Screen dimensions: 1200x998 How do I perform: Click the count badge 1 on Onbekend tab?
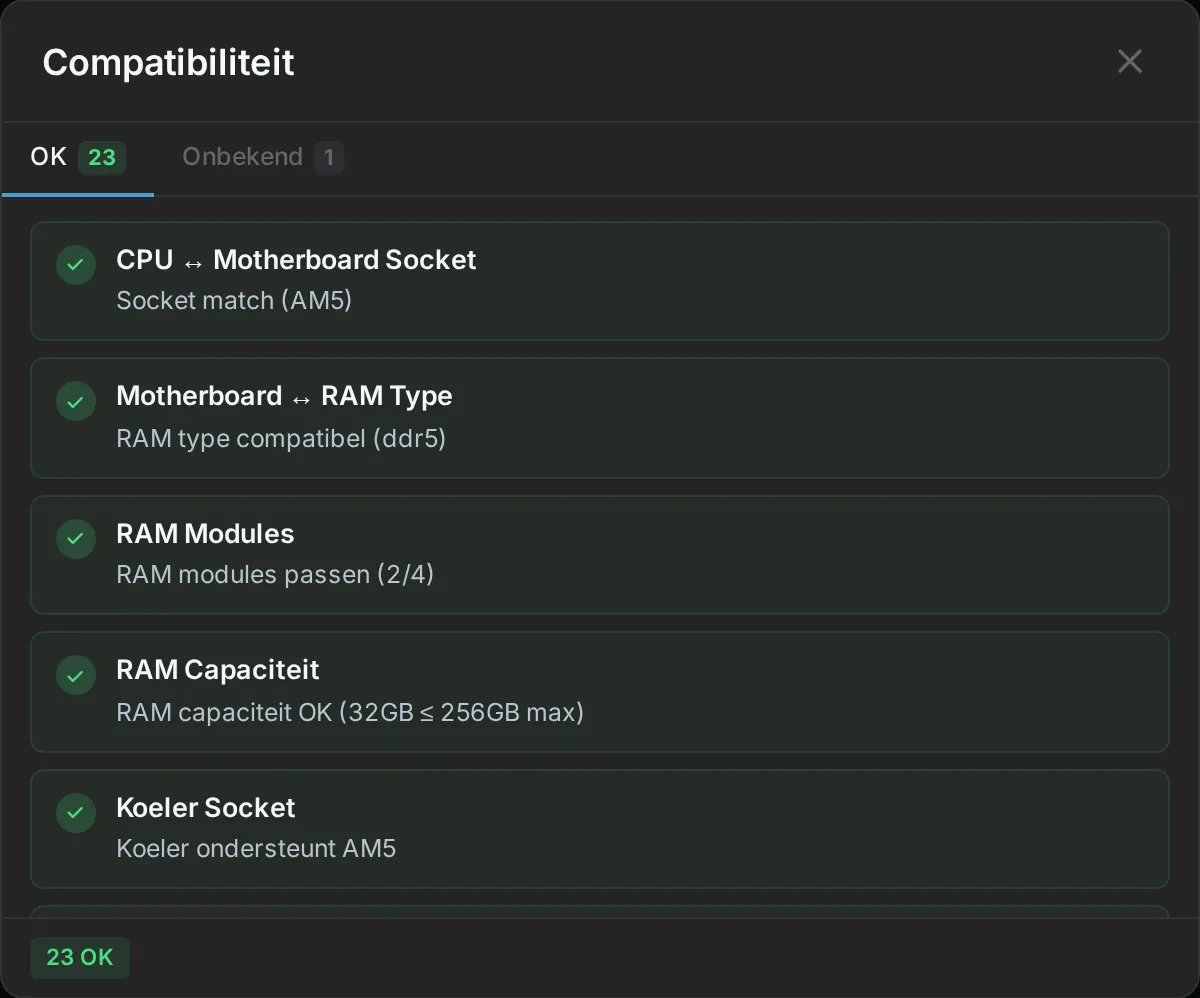coord(329,158)
